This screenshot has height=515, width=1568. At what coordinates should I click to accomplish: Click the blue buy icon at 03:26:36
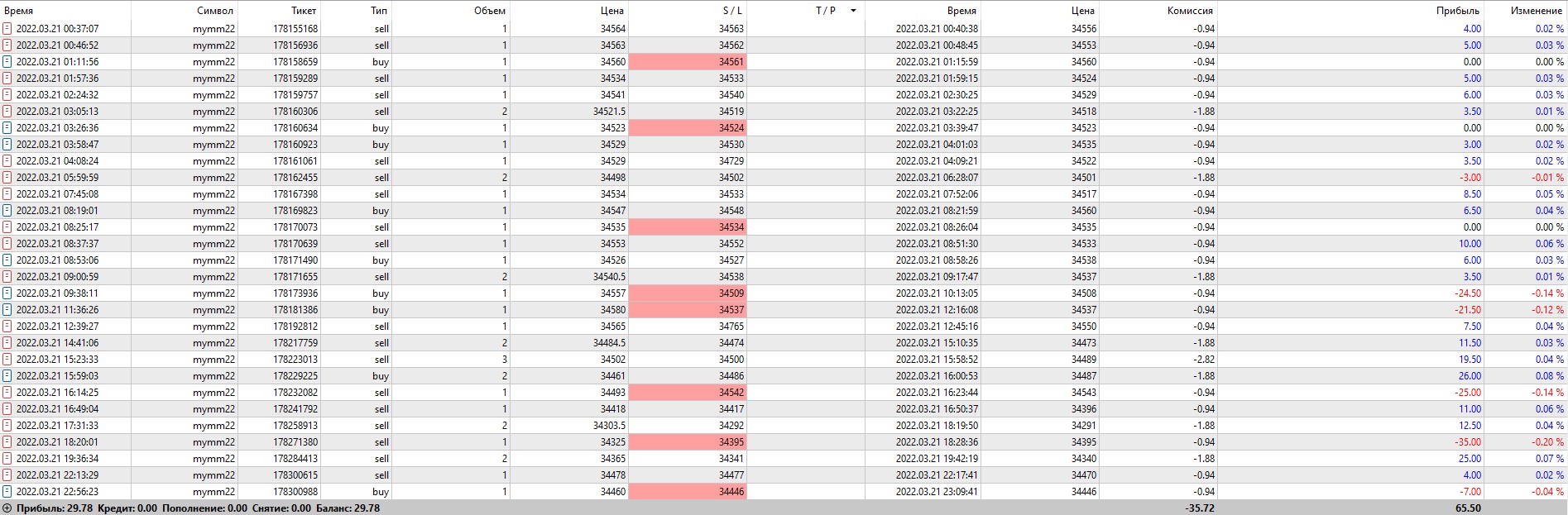click(x=7, y=127)
